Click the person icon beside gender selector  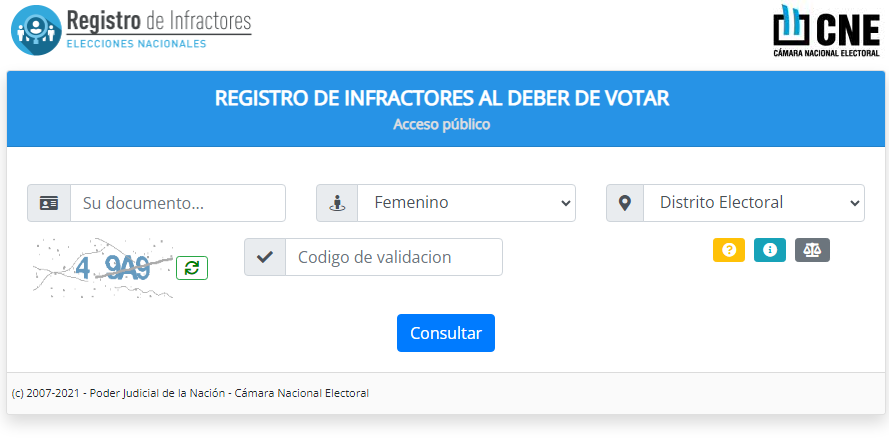point(337,203)
